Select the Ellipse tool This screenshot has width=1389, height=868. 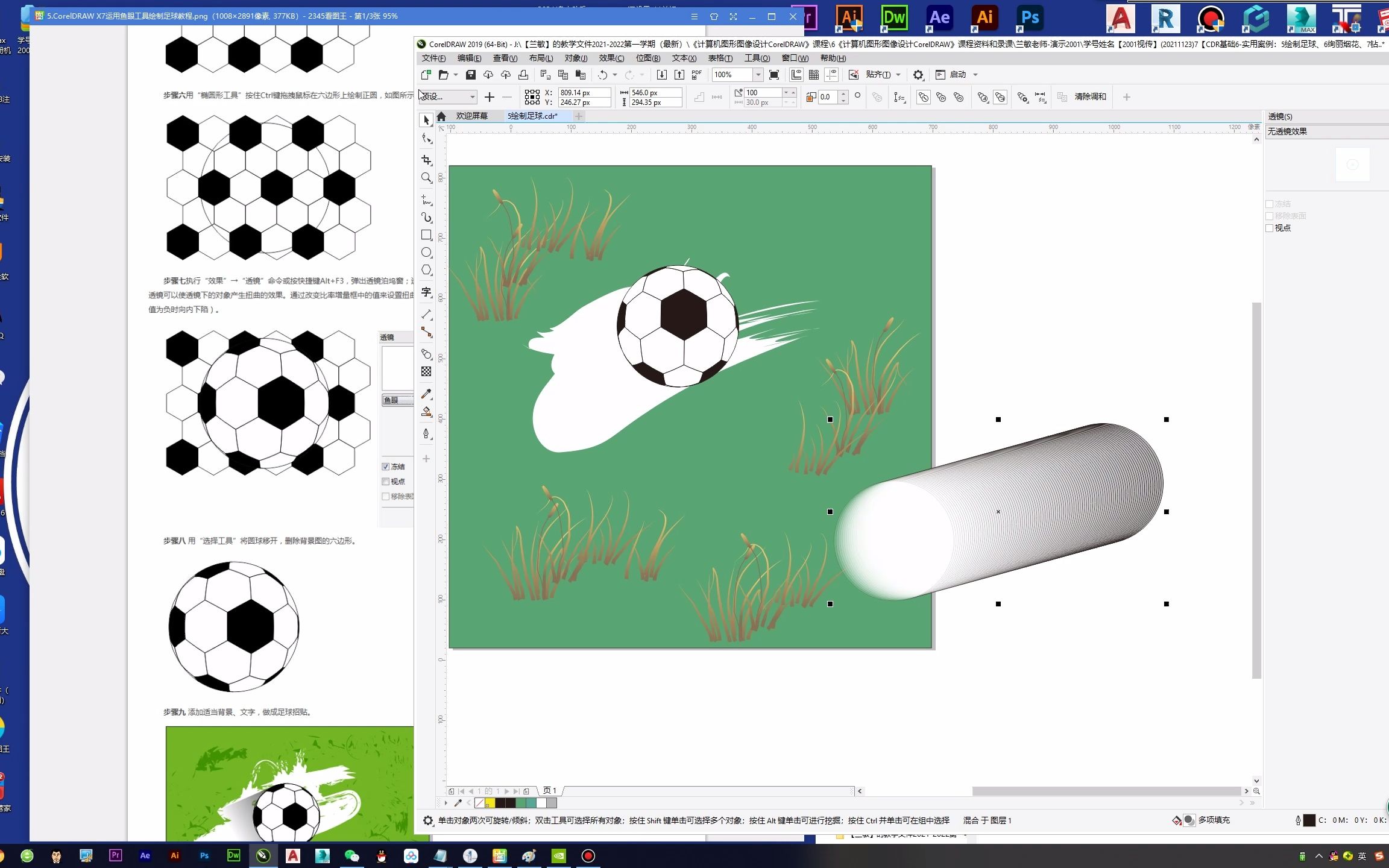[x=426, y=252]
